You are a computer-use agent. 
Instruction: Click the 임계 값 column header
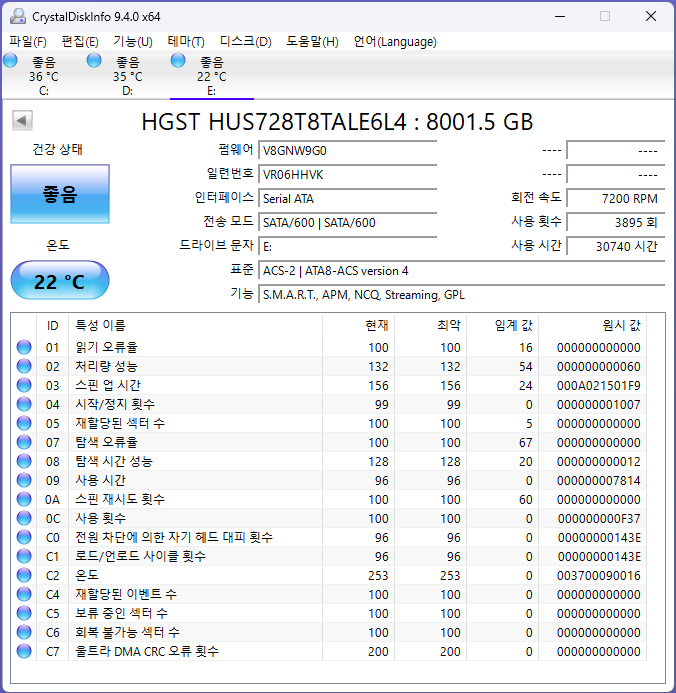point(502,326)
